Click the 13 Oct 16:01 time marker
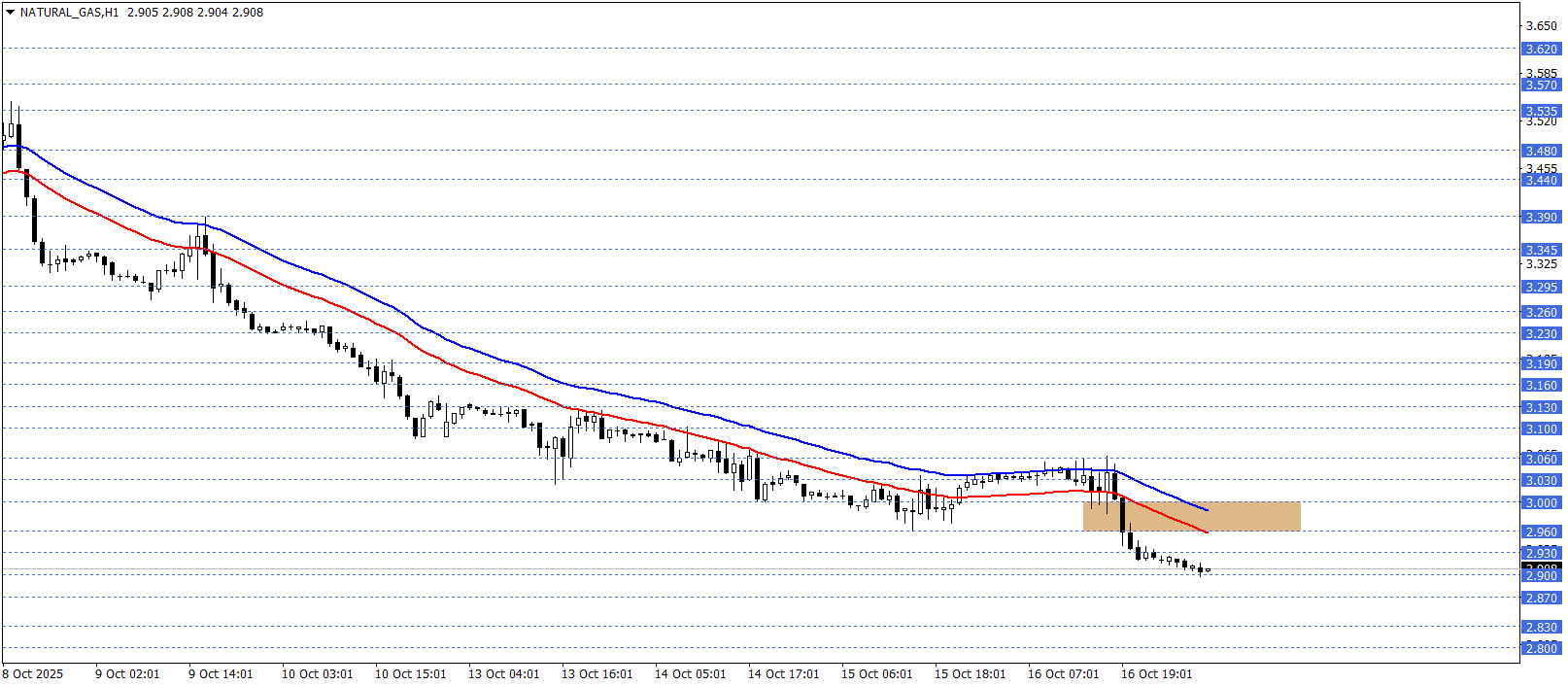 pyautogui.click(x=597, y=674)
